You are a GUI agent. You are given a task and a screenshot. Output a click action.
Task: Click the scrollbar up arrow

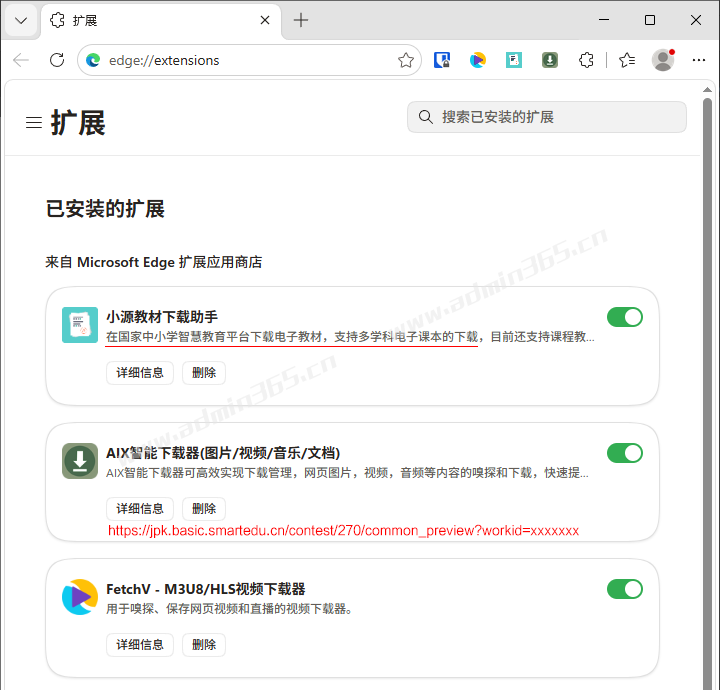pos(707,90)
